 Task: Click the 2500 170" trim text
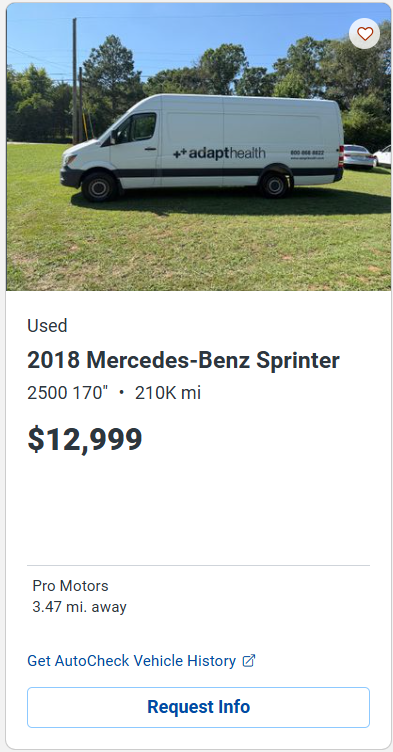[x=68, y=393]
